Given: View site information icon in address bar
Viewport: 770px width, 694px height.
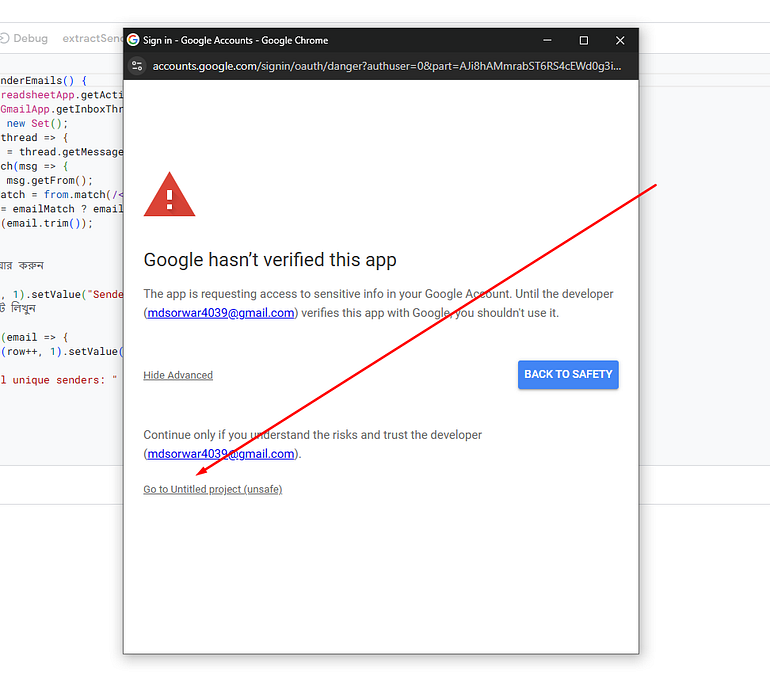Looking at the screenshot, I should point(137,66).
